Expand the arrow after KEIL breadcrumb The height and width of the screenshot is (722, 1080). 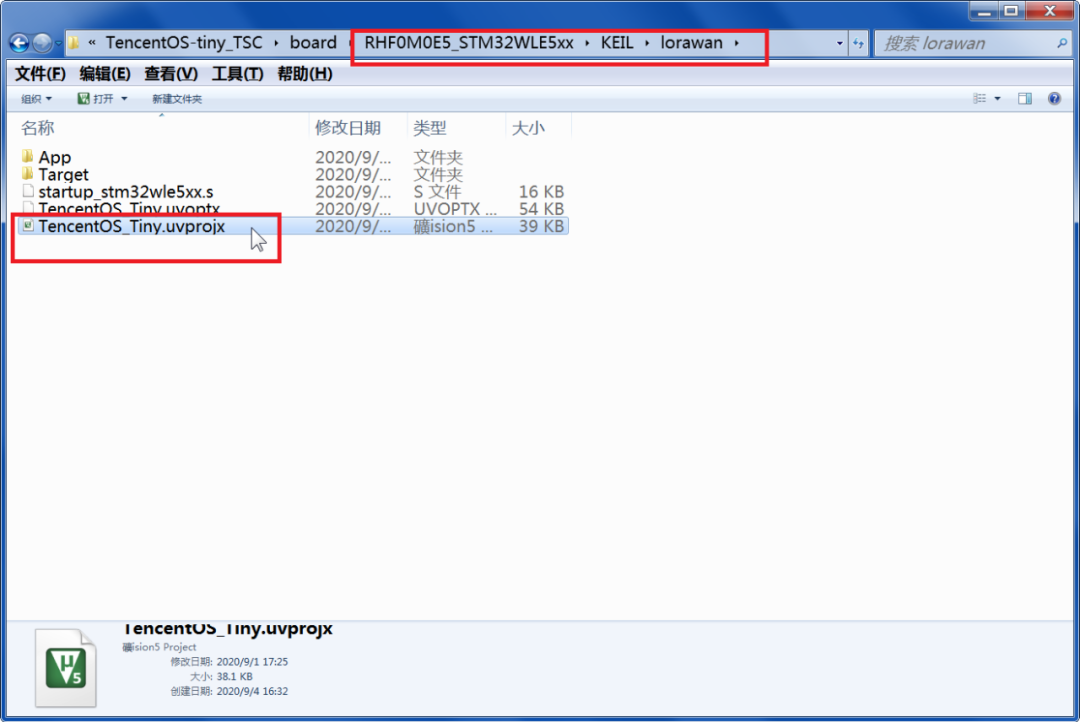click(647, 43)
